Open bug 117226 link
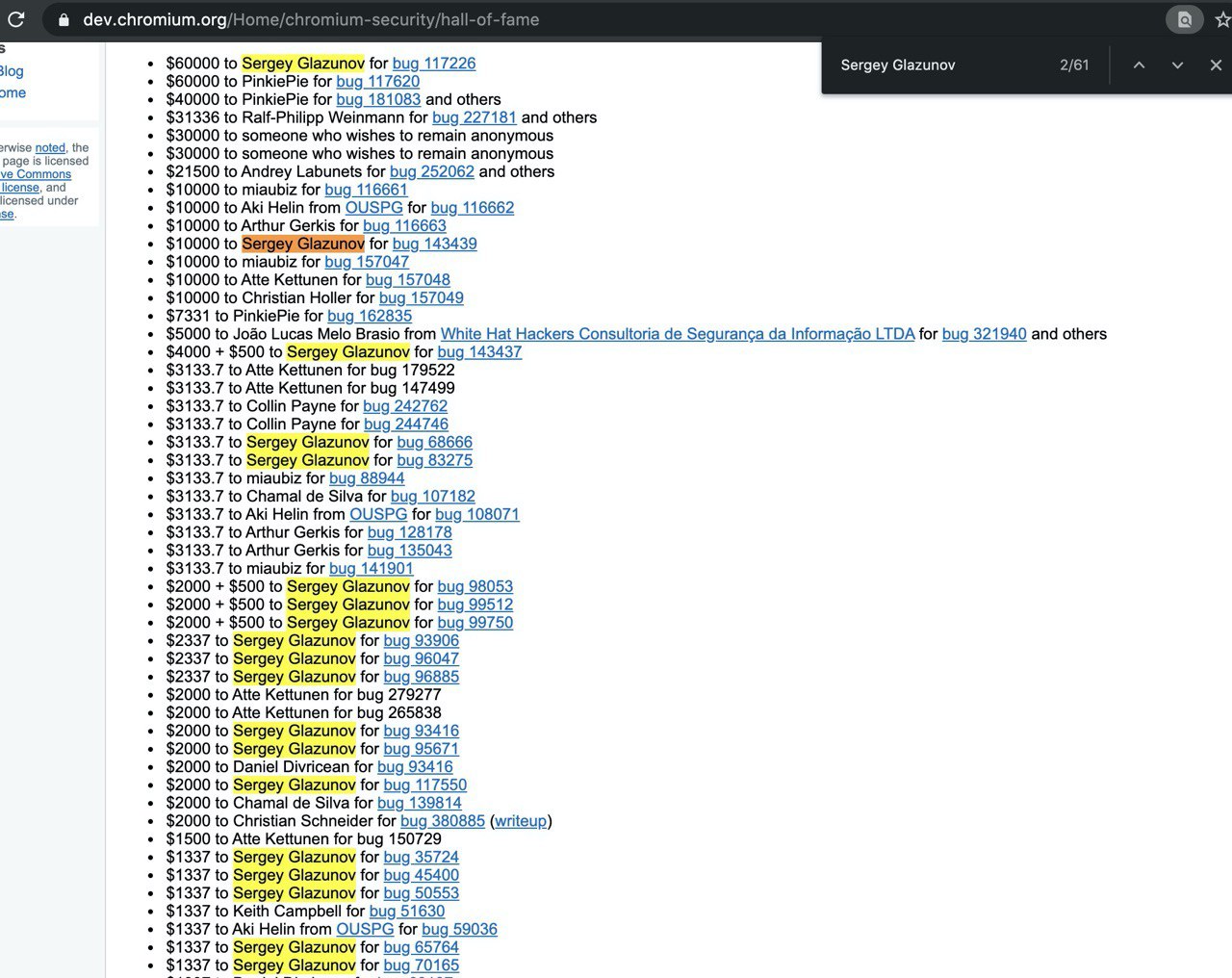 coord(434,64)
